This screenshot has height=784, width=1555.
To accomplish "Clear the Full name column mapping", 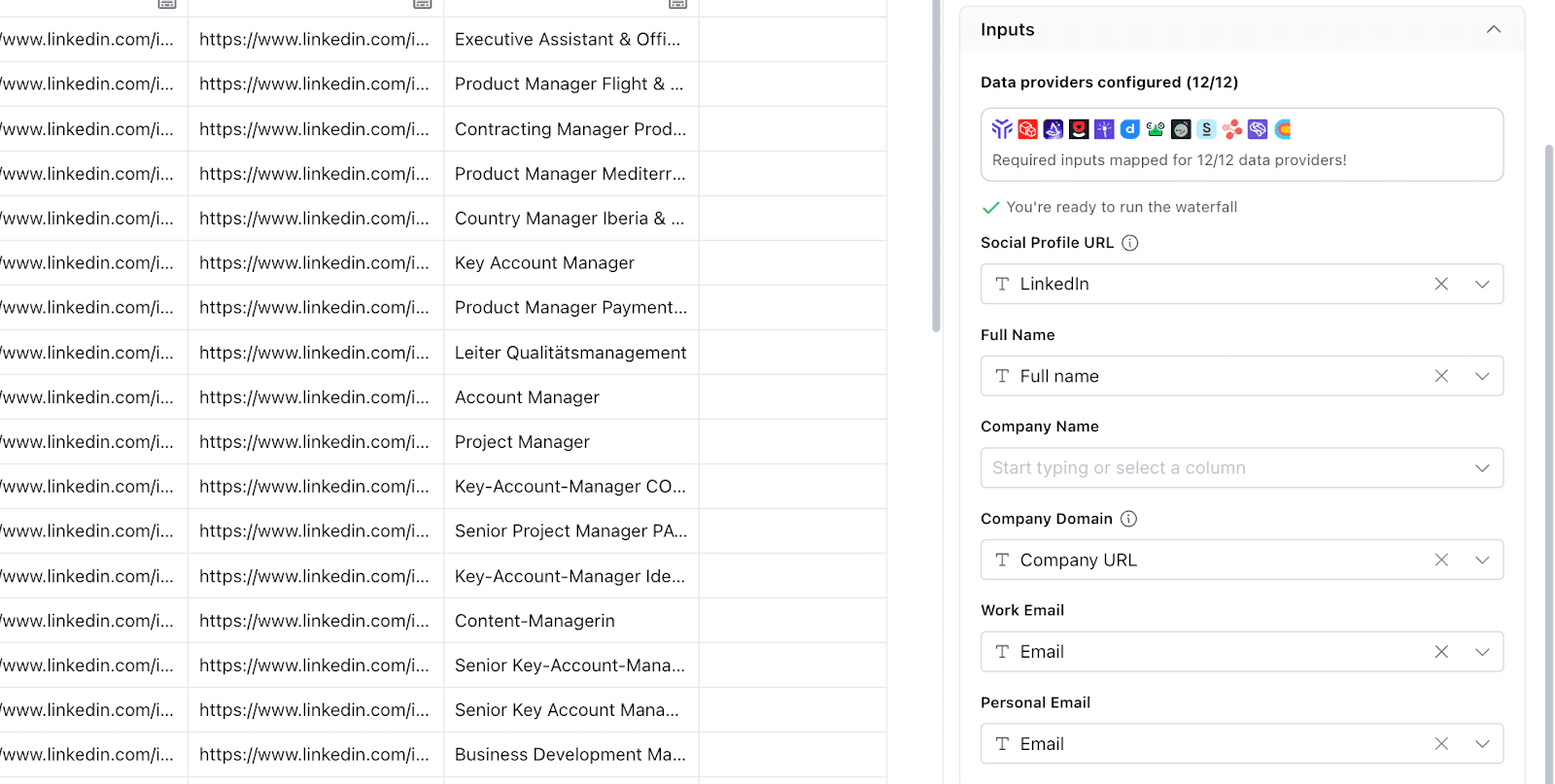I will pos(1441,376).
